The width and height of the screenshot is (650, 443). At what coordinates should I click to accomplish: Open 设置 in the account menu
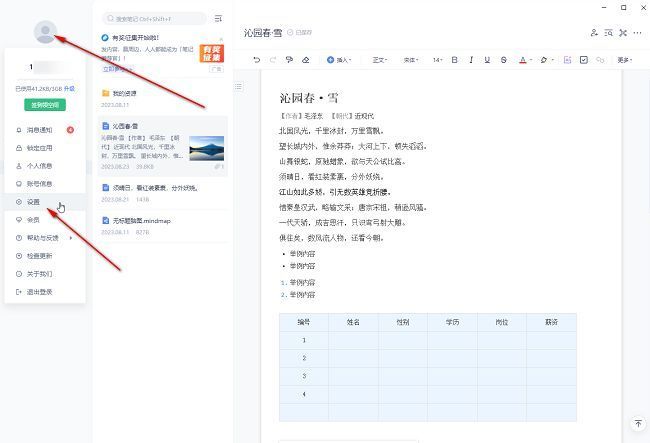pyautogui.click(x=33, y=202)
